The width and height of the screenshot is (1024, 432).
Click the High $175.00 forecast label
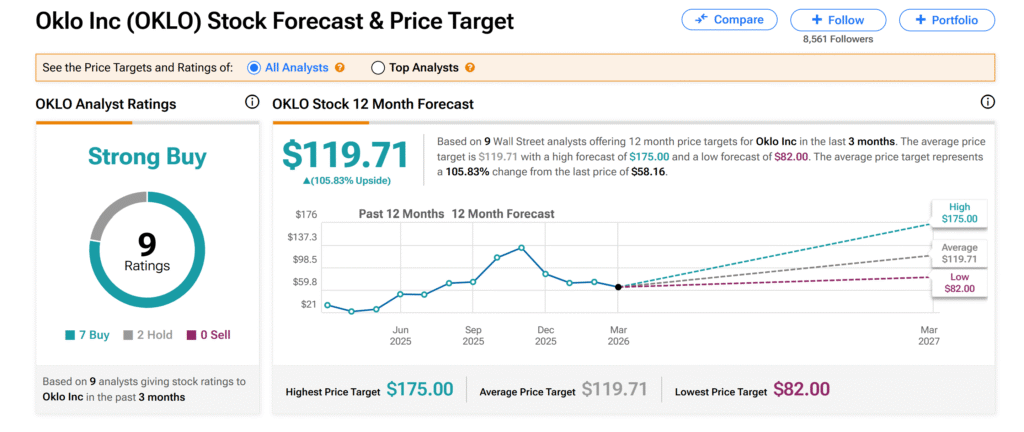pyautogui.click(x=958, y=212)
